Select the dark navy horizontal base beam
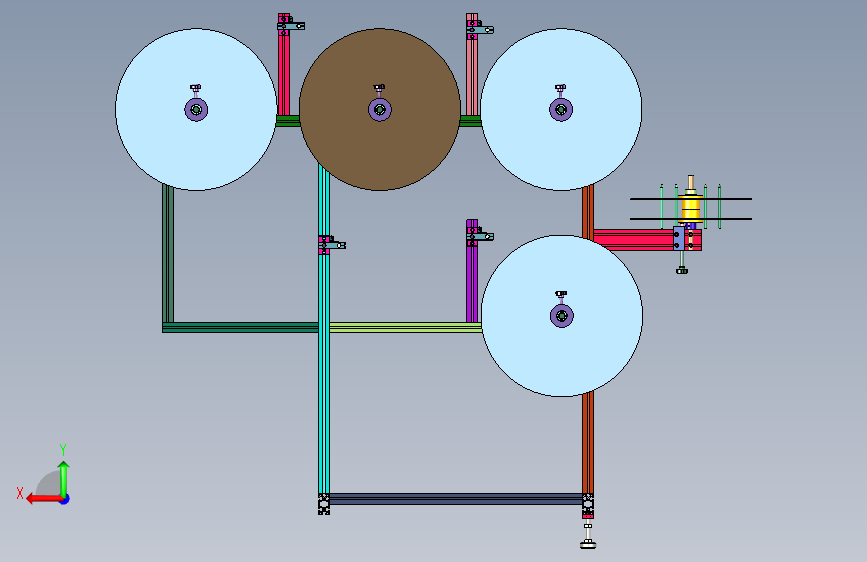This screenshot has width=867, height=562. pyautogui.click(x=456, y=499)
